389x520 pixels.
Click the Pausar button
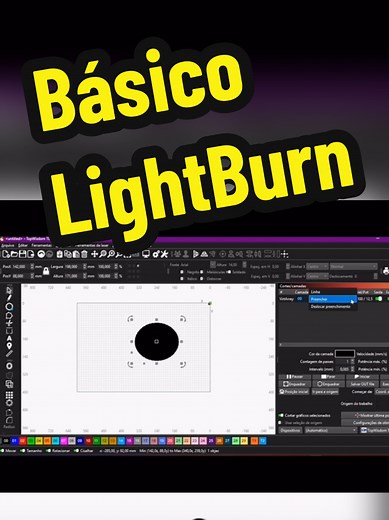click(x=295, y=377)
